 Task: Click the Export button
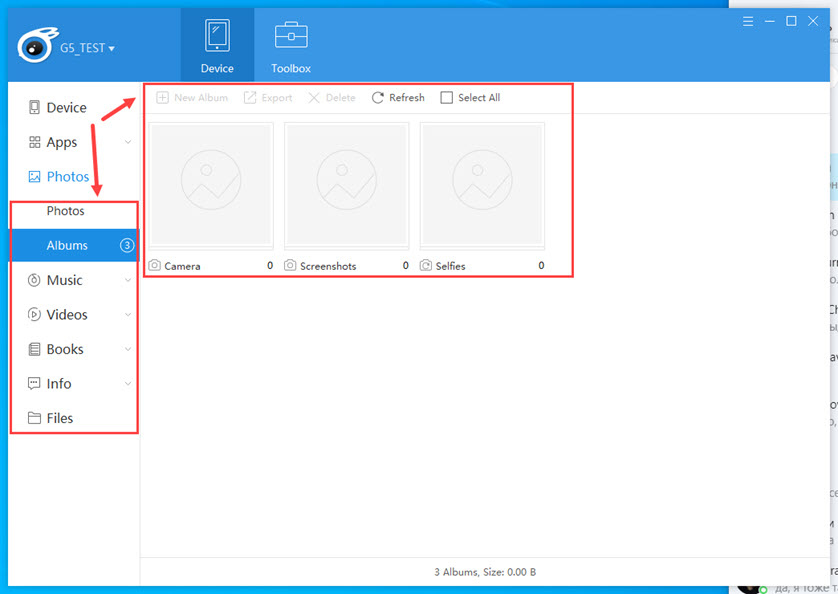point(267,97)
